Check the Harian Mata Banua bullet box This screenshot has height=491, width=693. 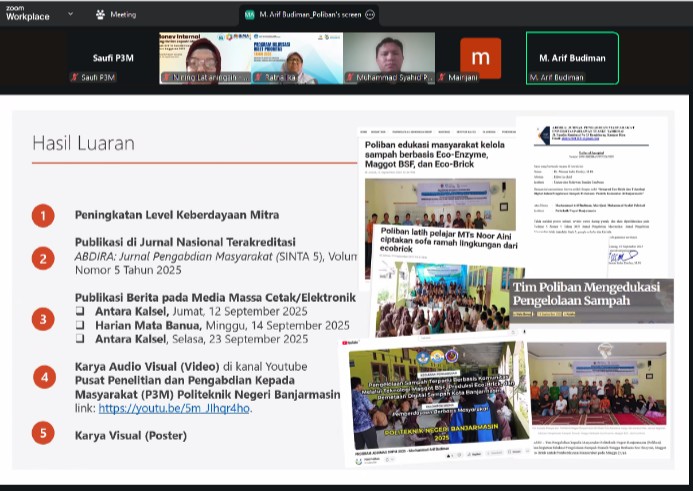[x=80, y=325]
